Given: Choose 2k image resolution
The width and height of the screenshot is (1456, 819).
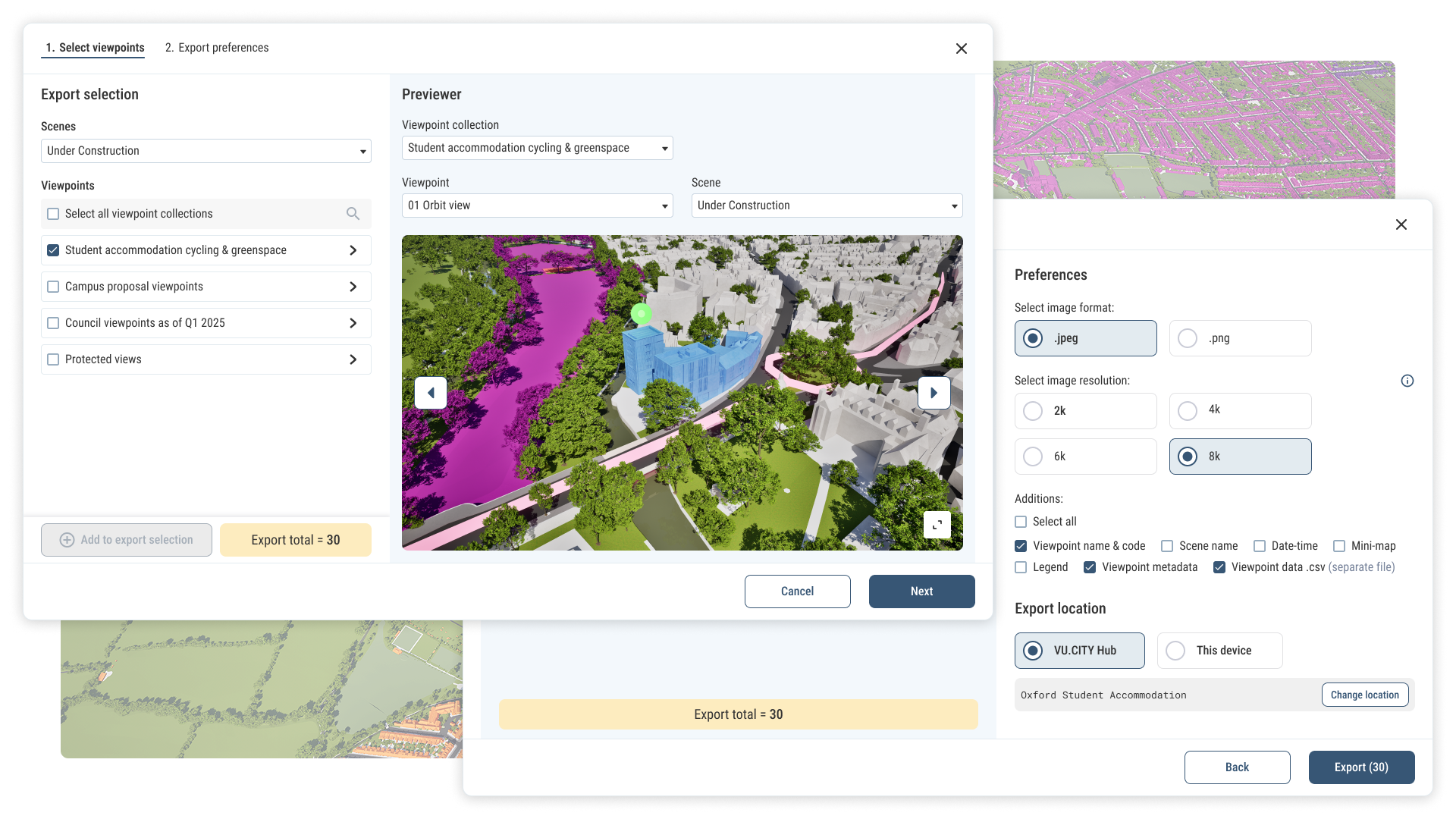Looking at the screenshot, I should (x=1086, y=411).
